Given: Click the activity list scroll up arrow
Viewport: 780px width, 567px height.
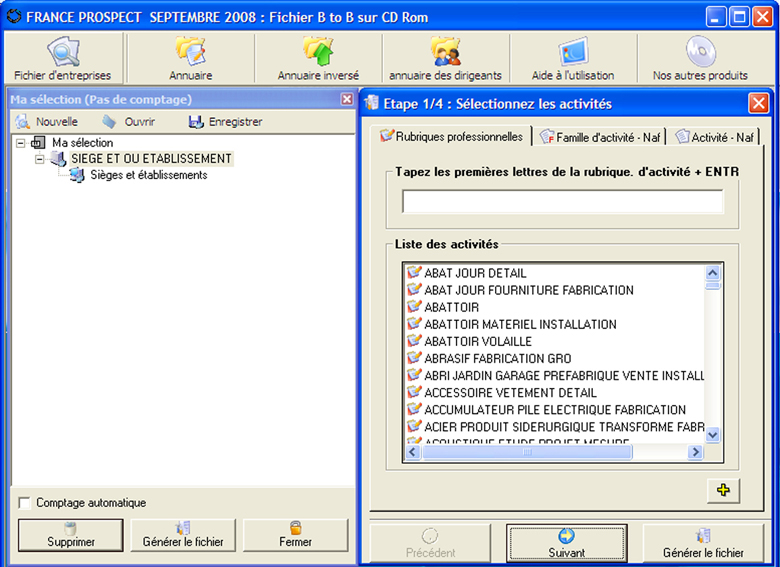Looking at the screenshot, I should pos(712,273).
